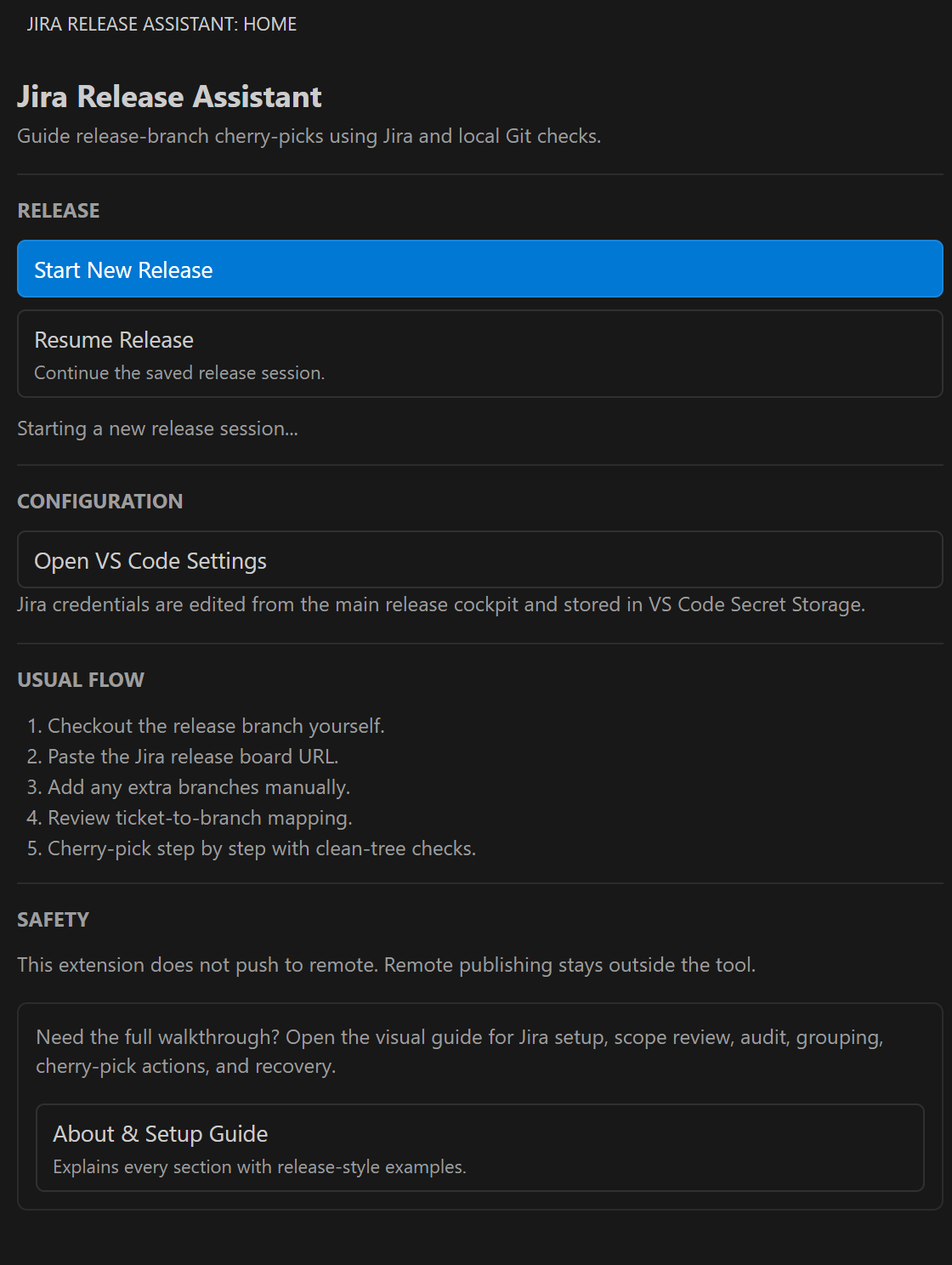952x1265 pixels.
Task: Click step 'Add any extra branches manually'
Action: pos(199,787)
